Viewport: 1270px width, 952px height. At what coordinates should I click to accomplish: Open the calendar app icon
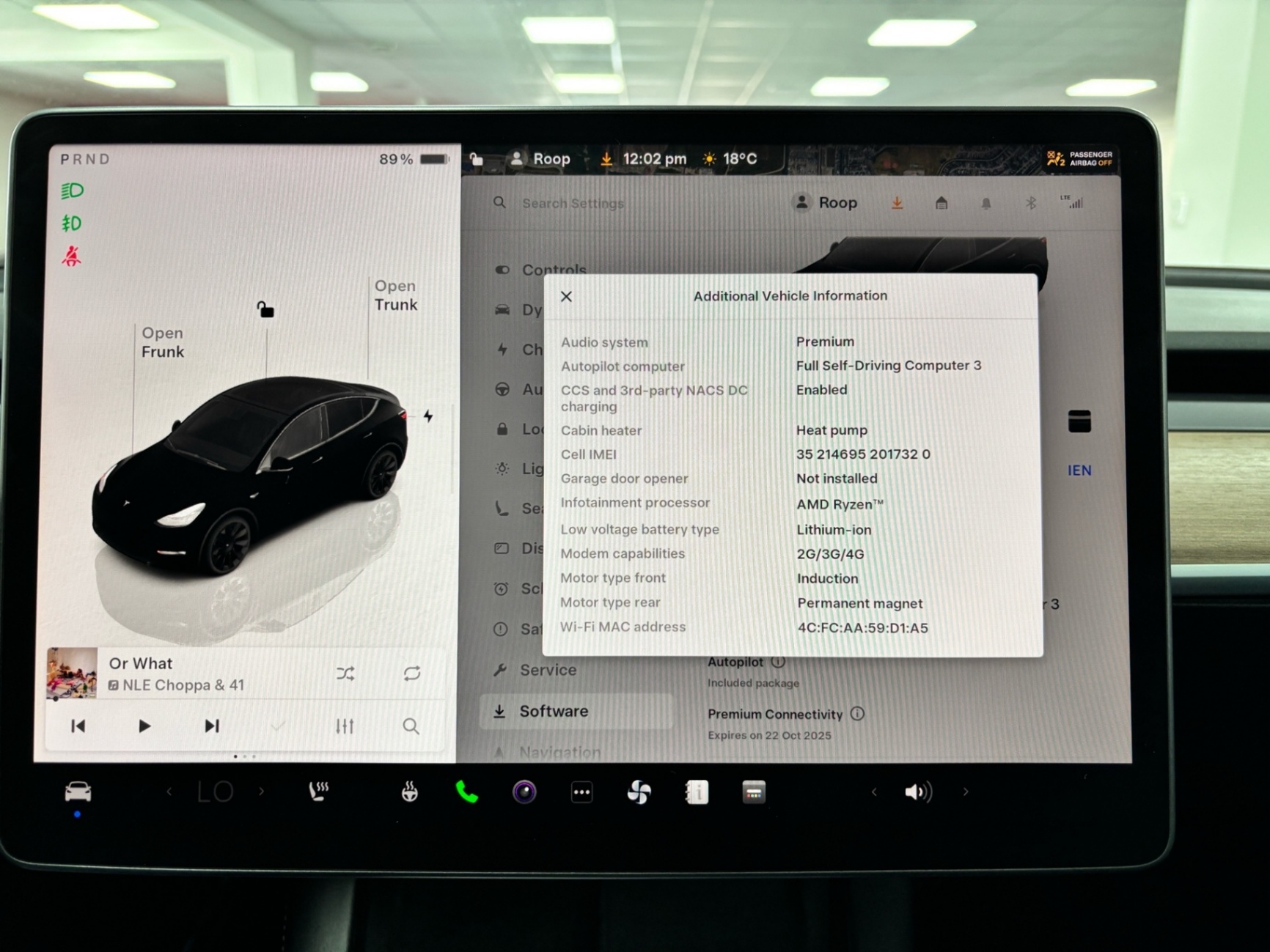click(754, 792)
